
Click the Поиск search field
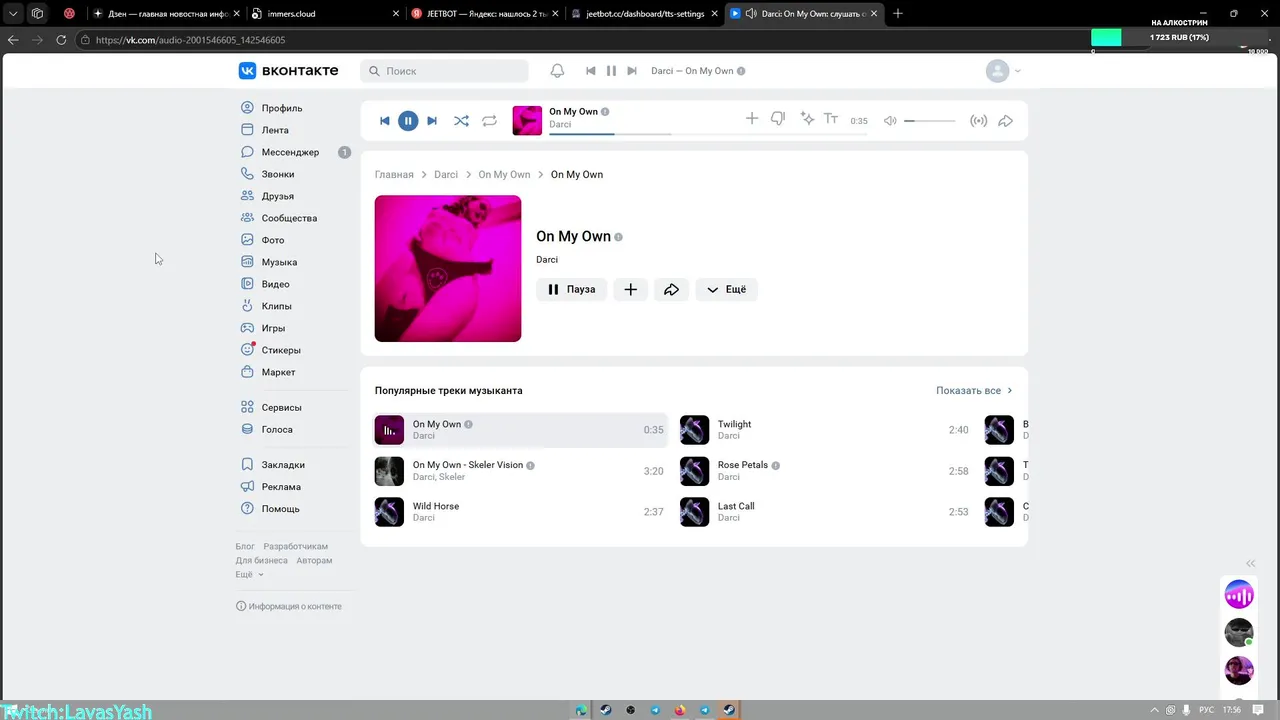444,71
